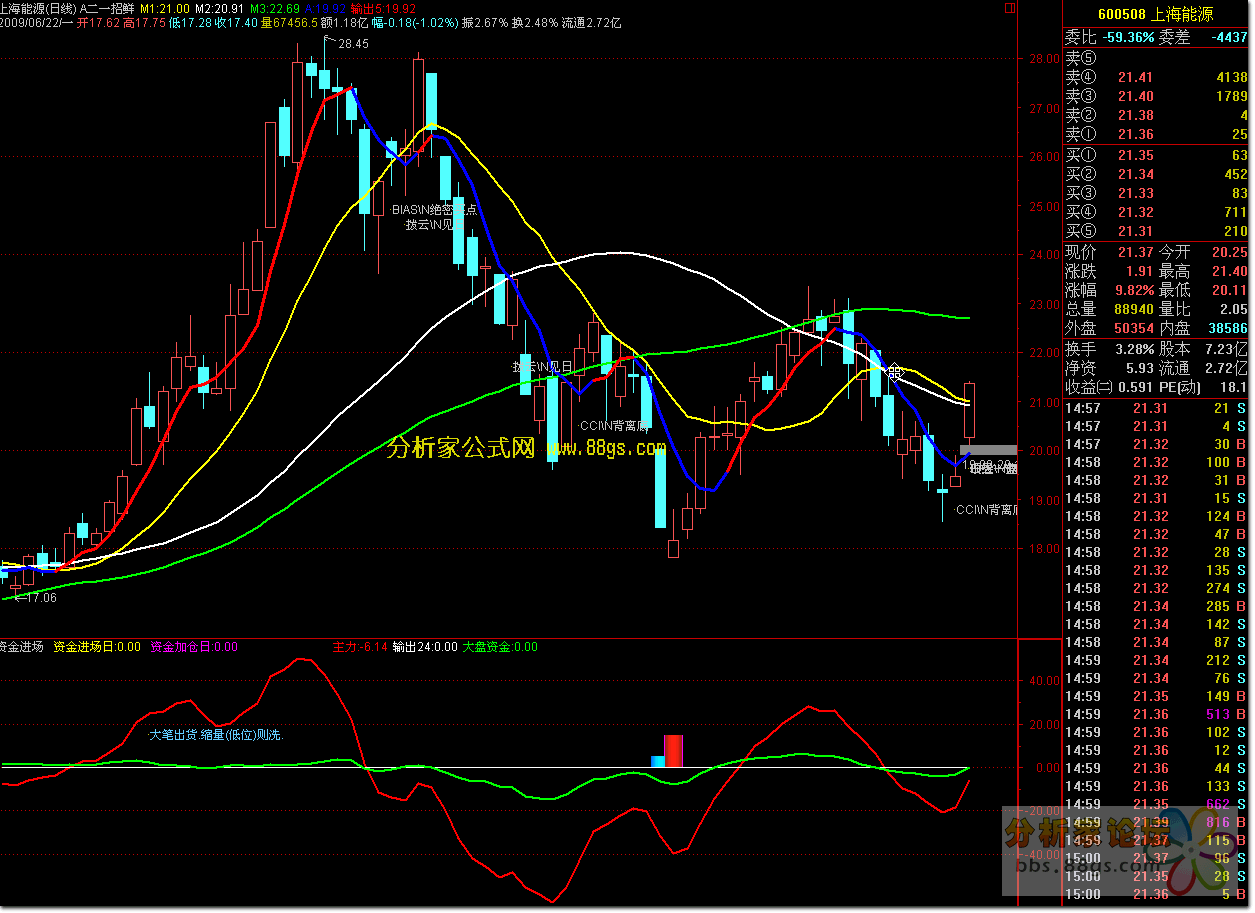Select the 卖③ price 21.40
Image resolution: width=1255 pixels, height=913 pixels.
coord(1135,96)
